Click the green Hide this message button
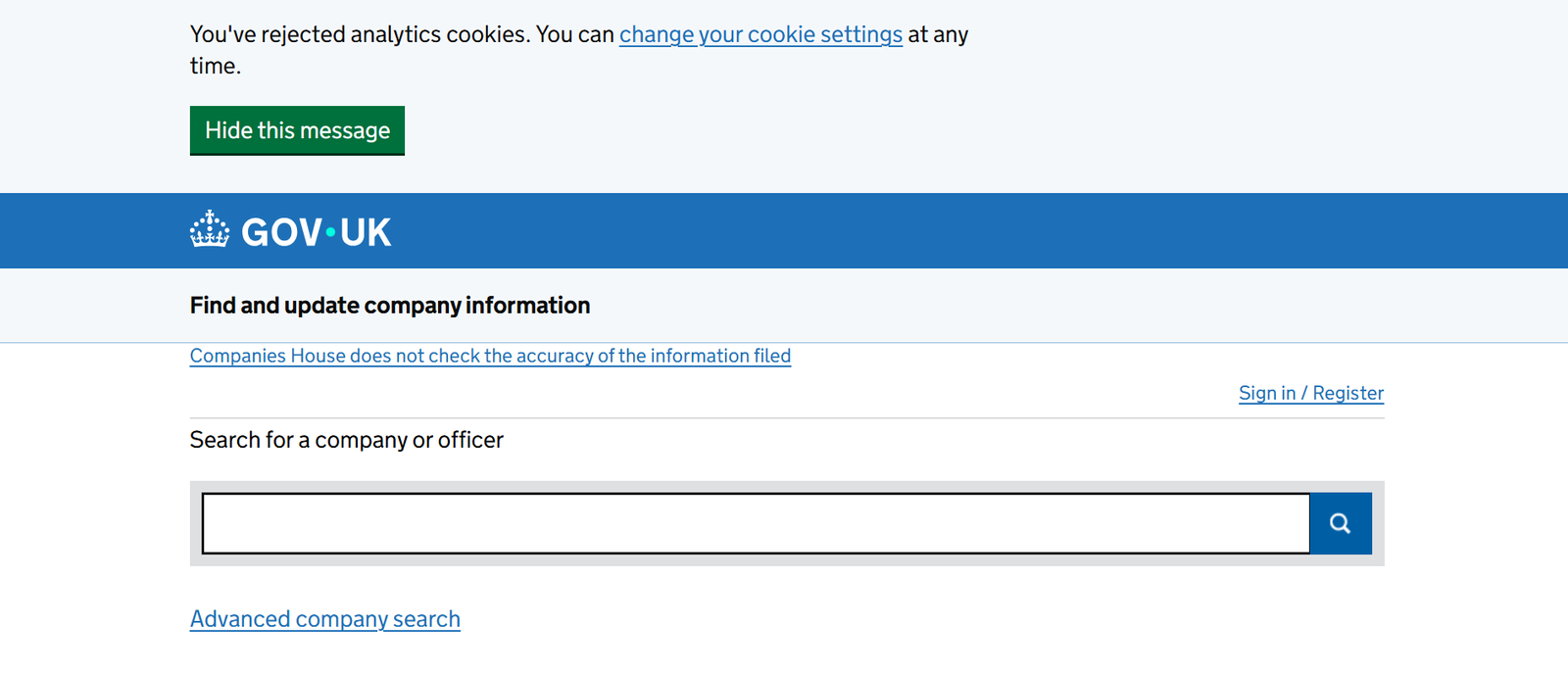 pos(297,130)
